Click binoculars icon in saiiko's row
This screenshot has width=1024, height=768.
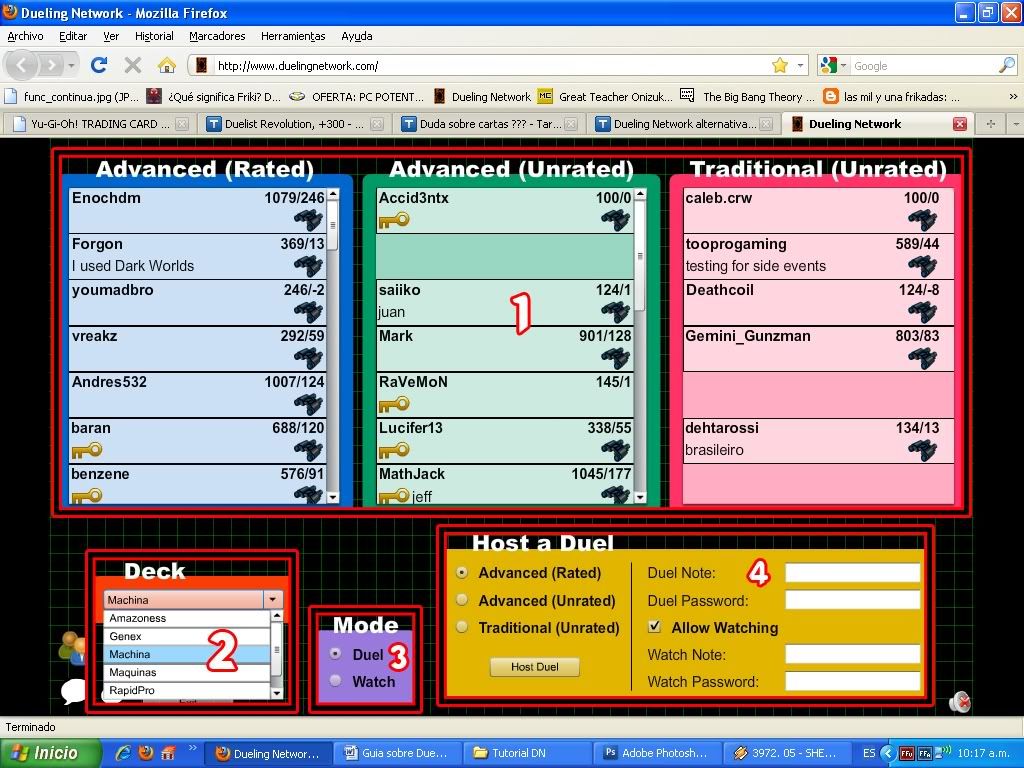pos(615,312)
